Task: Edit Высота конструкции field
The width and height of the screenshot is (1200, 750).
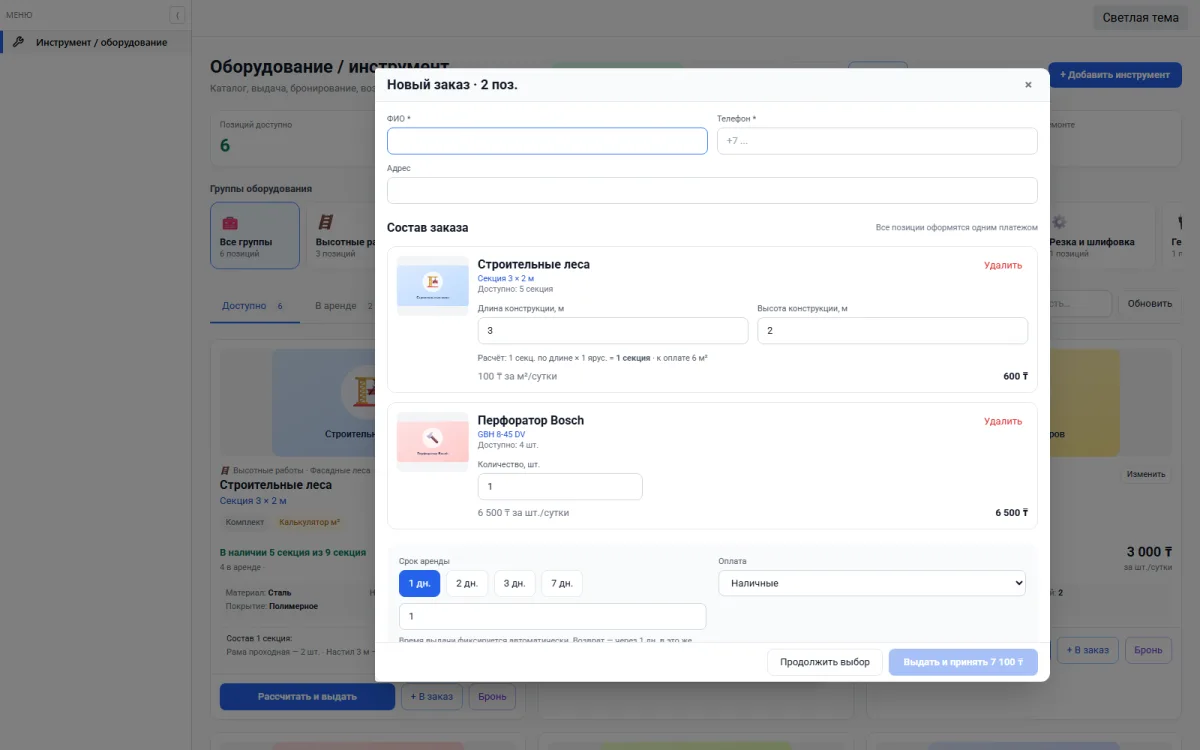Action: coord(892,331)
